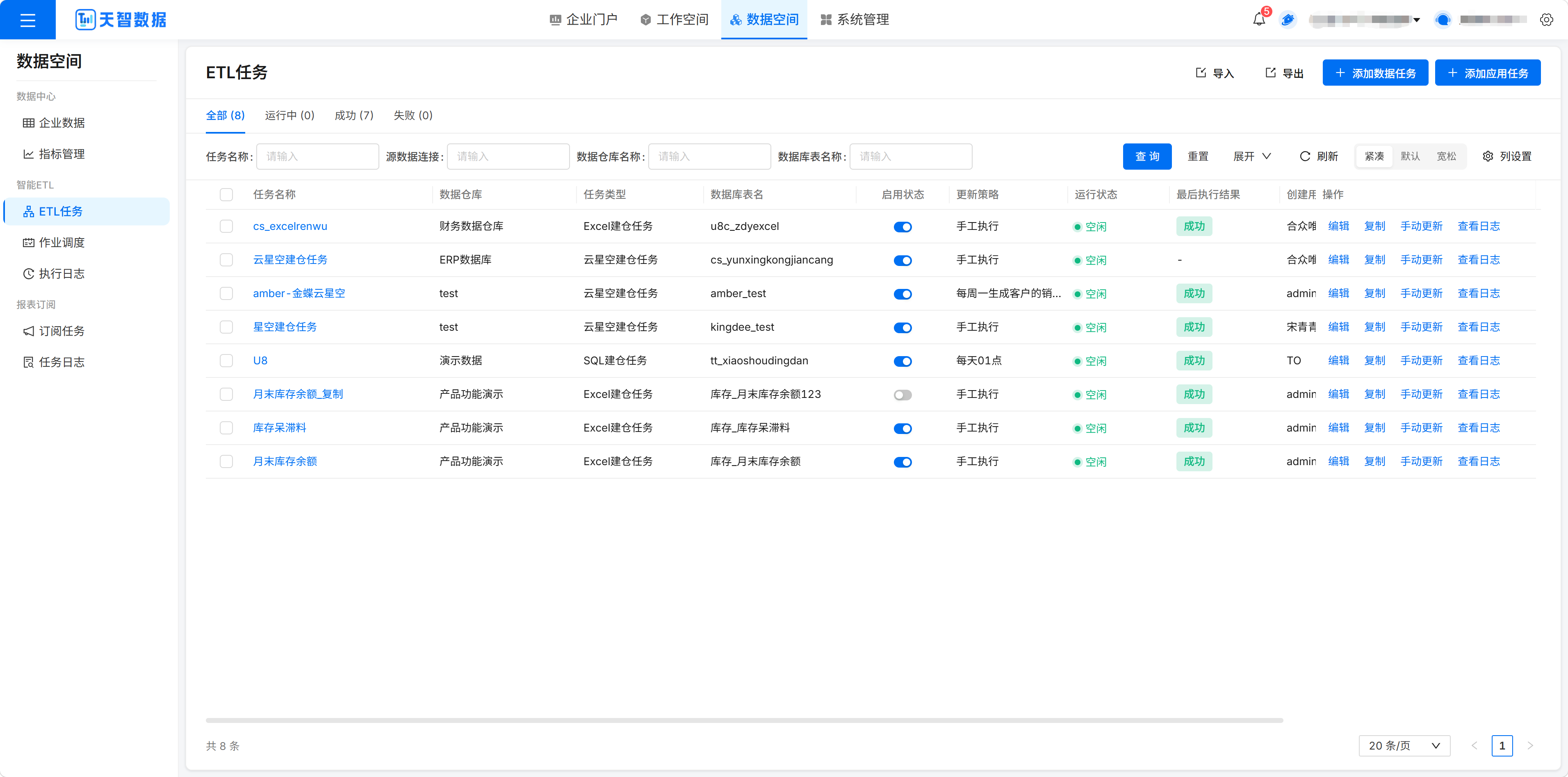Click the 任务名称 input field
1568x777 pixels.
pos(318,157)
